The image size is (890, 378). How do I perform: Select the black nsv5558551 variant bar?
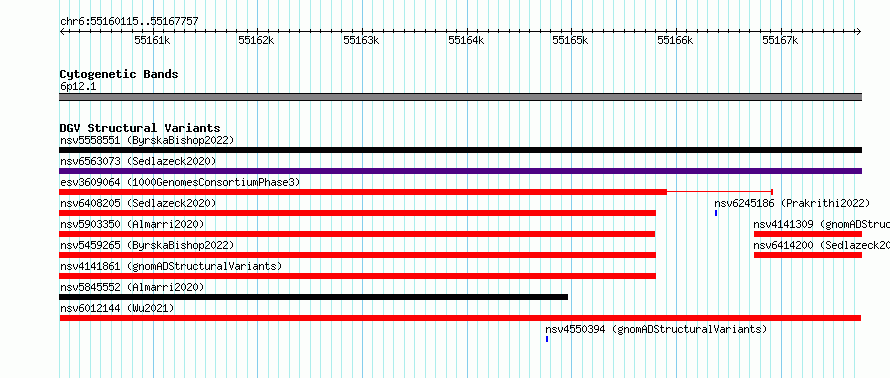tap(460, 150)
